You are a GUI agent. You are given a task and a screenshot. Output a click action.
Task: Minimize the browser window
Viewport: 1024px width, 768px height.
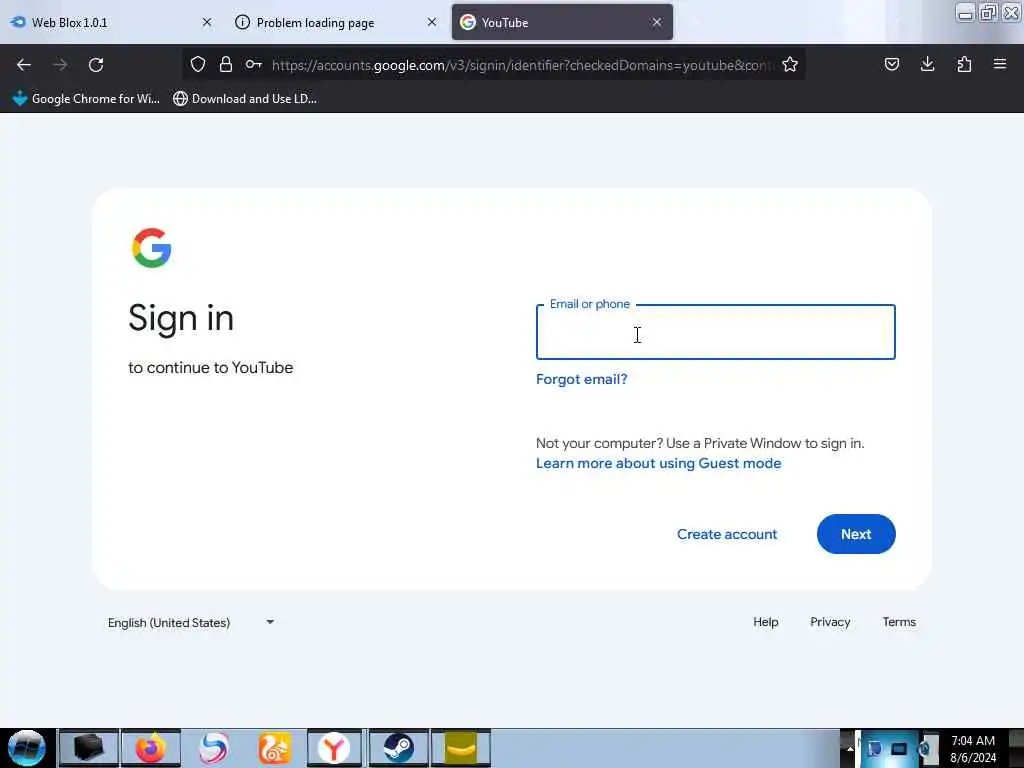(965, 12)
